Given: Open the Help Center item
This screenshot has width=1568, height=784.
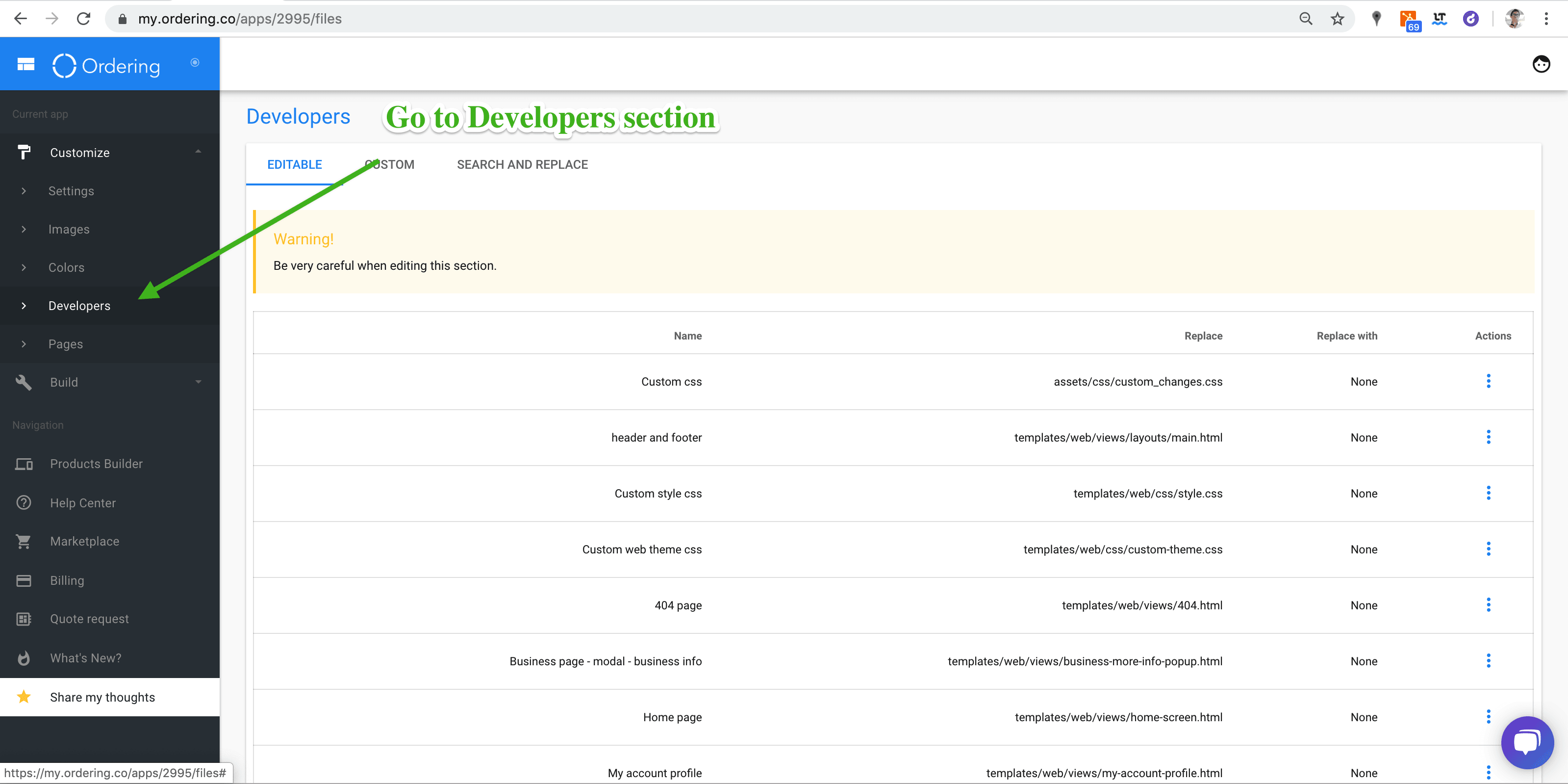Looking at the screenshot, I should (83, 502).
